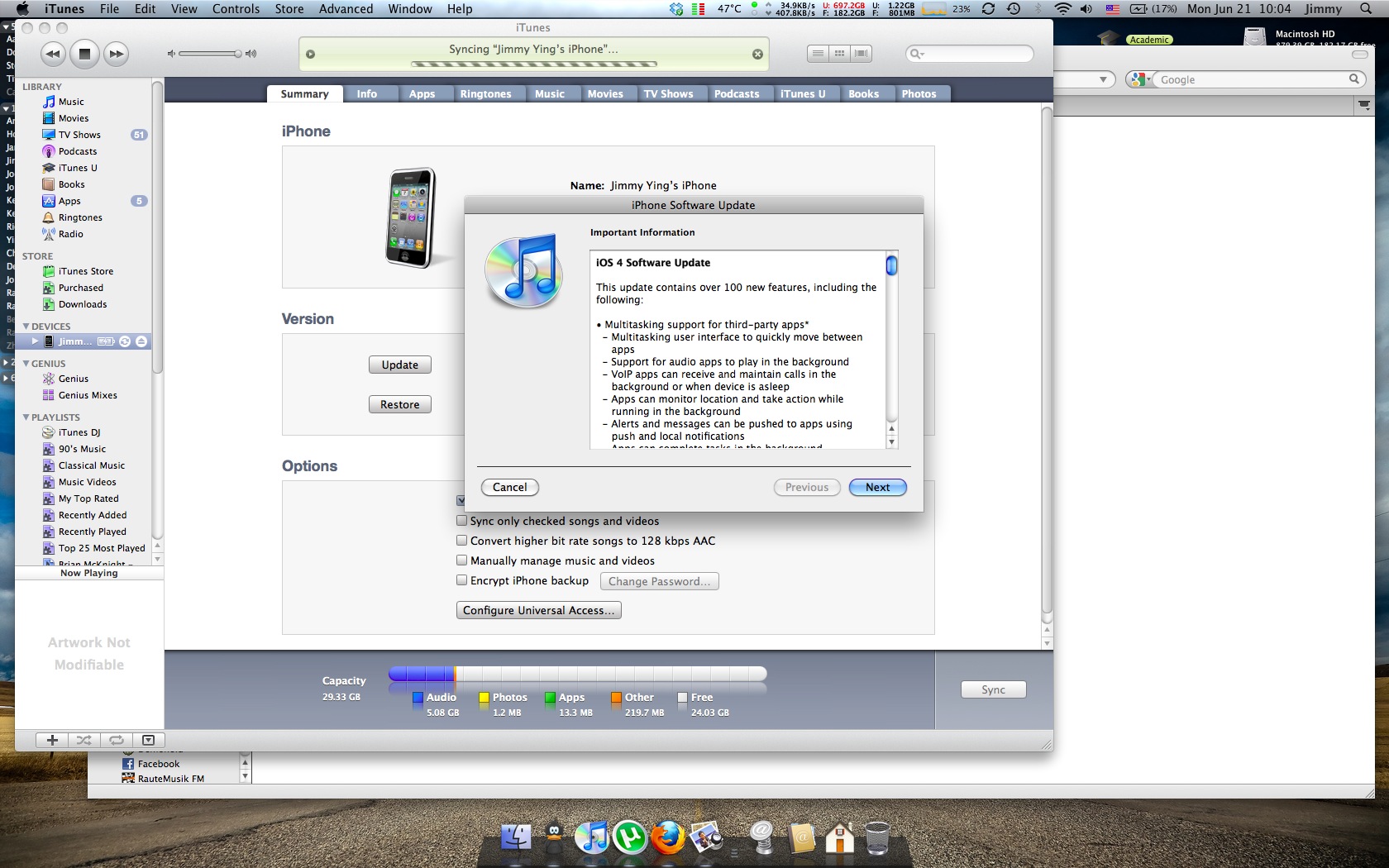This screenshot has height=868, width=1389.
Task: Switch to list view in iTunes toolbar
Action: (818, 54)
